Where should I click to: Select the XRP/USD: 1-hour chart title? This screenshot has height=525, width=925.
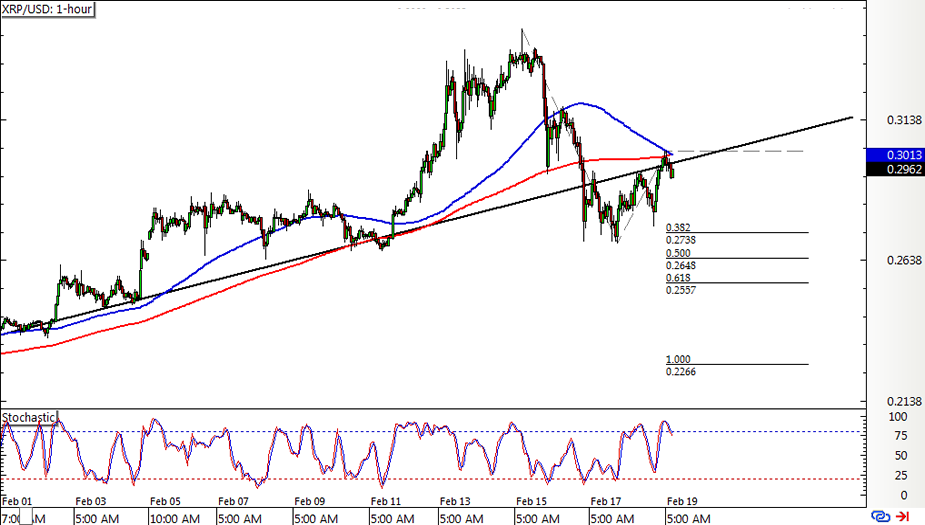pyautogui.click(x=47, y=9)
